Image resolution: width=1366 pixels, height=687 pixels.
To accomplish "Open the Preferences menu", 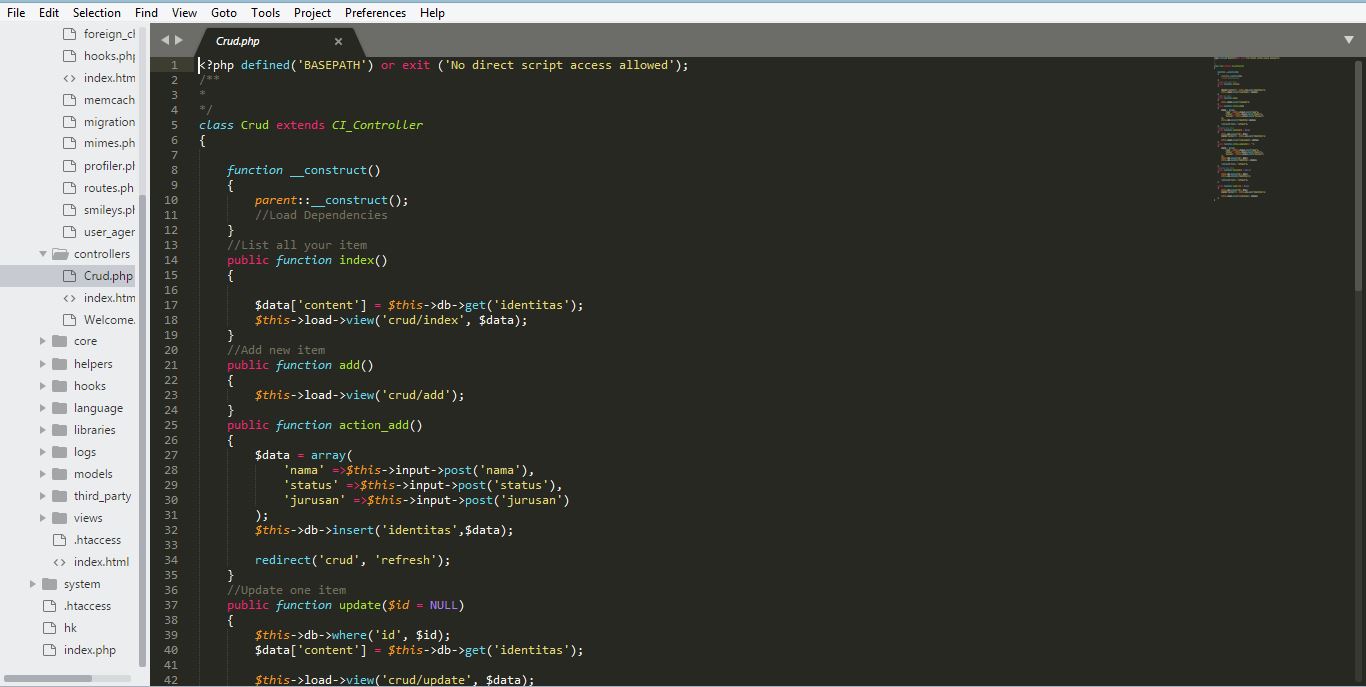I will (x=375, y=13).
